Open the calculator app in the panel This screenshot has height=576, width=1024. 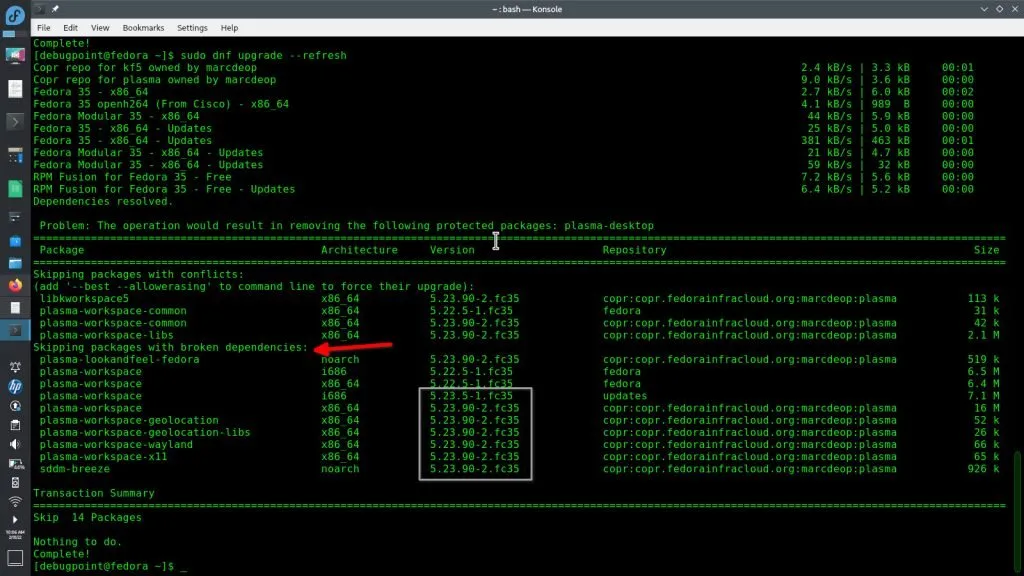click(15, 155)
